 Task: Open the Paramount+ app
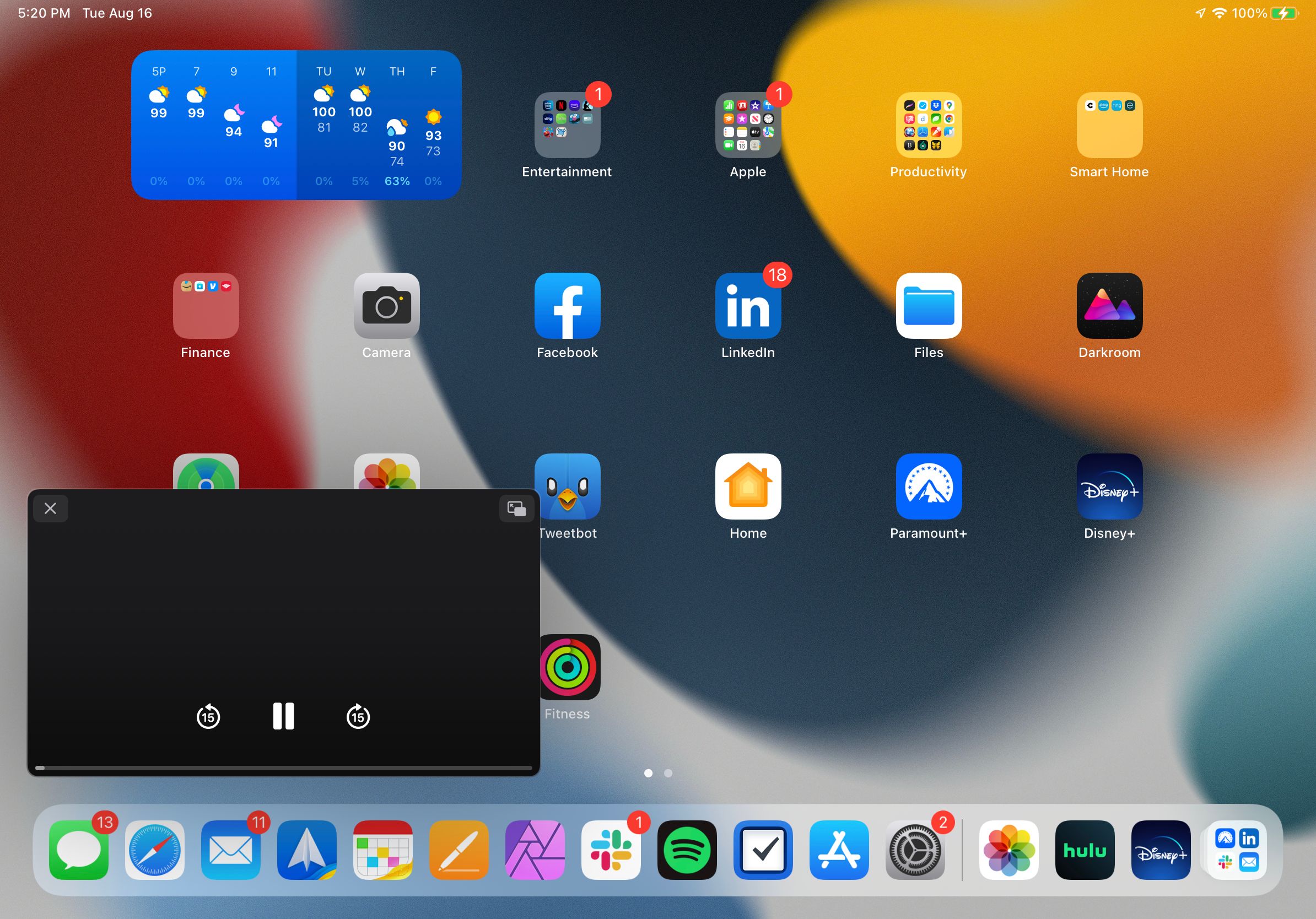click(x=929, y=486)
